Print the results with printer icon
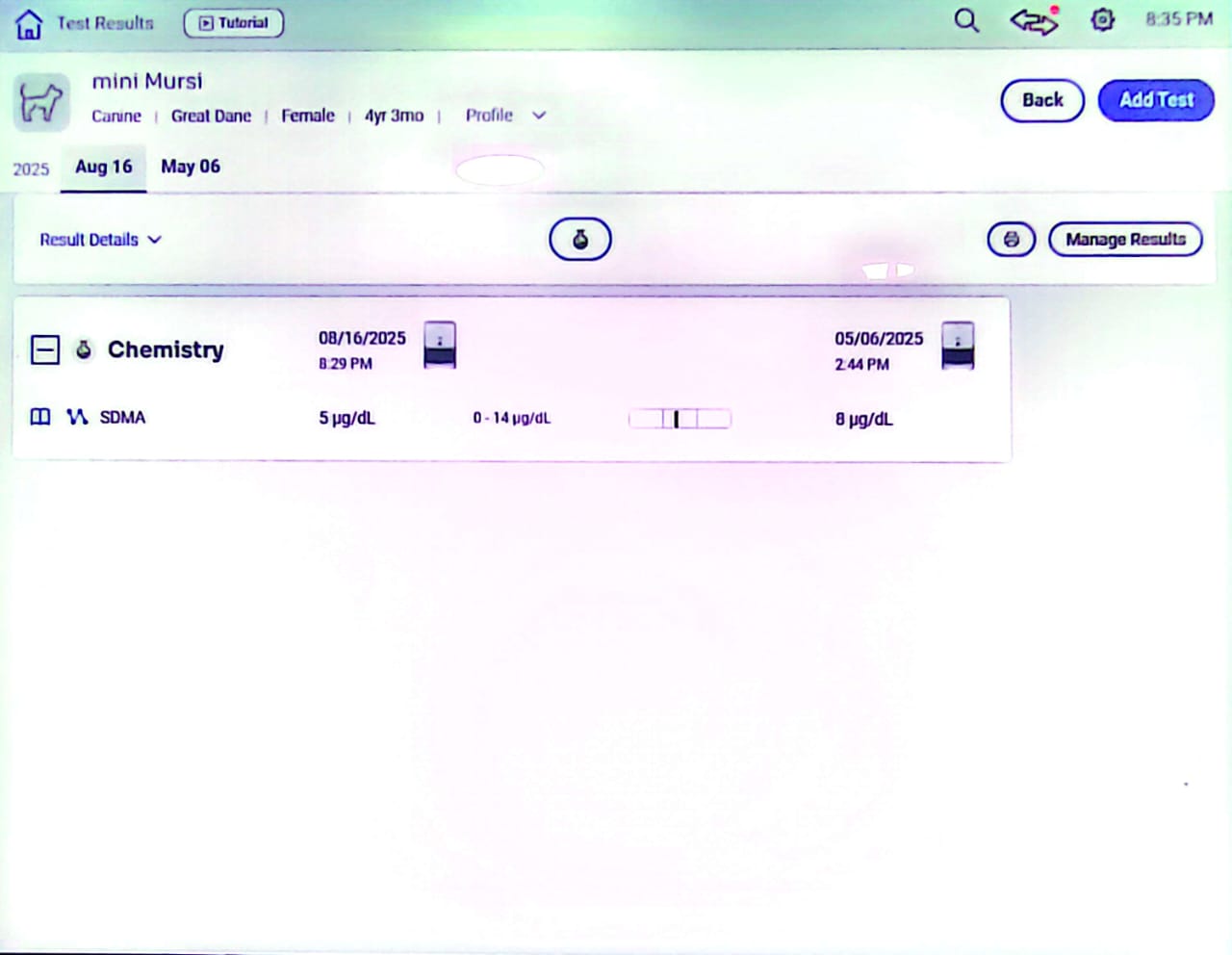Viewport: 1232px width, 955px height. (1011, 240)
